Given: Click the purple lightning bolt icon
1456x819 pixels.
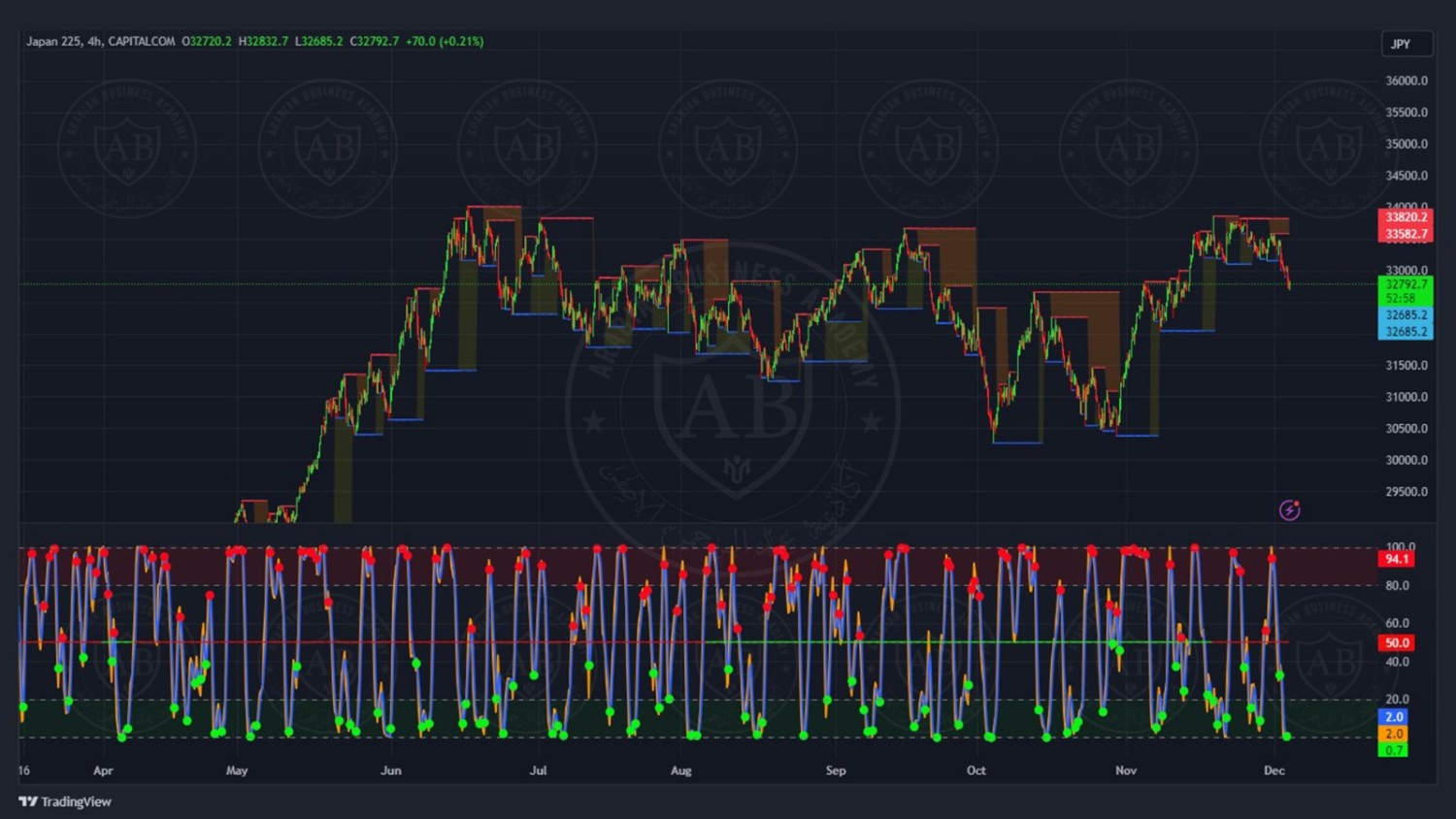Looking at the screenshot, I should (1289, 509).
